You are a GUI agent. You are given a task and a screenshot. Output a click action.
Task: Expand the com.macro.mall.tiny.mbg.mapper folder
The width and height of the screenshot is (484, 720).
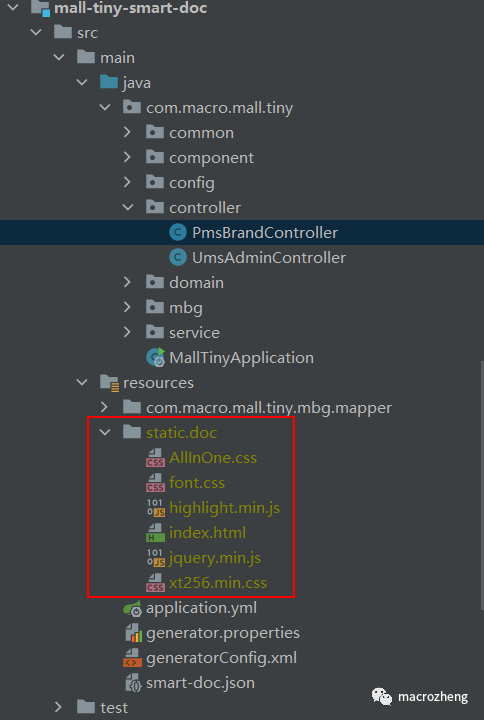(104, 407)
